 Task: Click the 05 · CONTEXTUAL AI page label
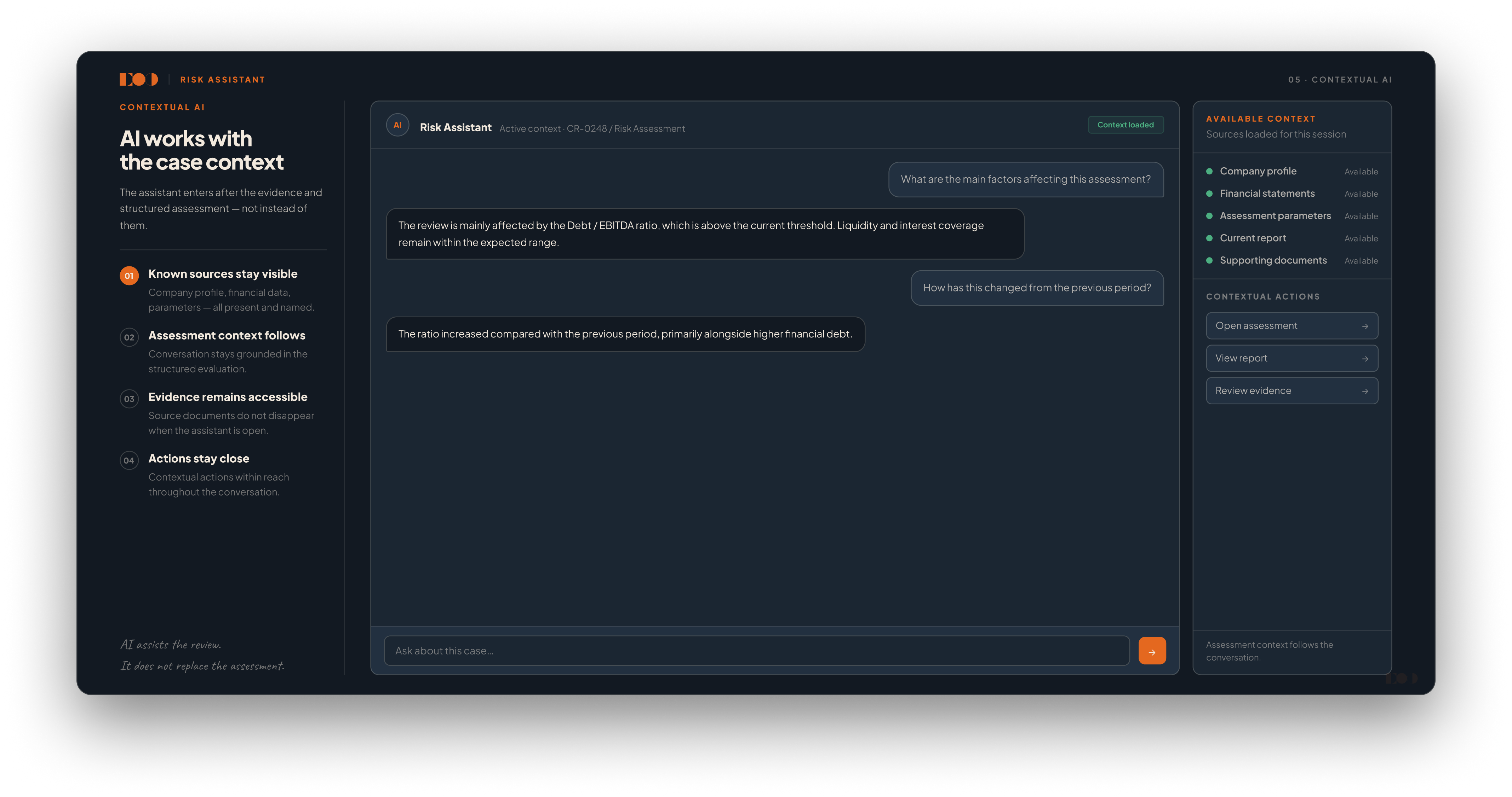coord(1339,80)
